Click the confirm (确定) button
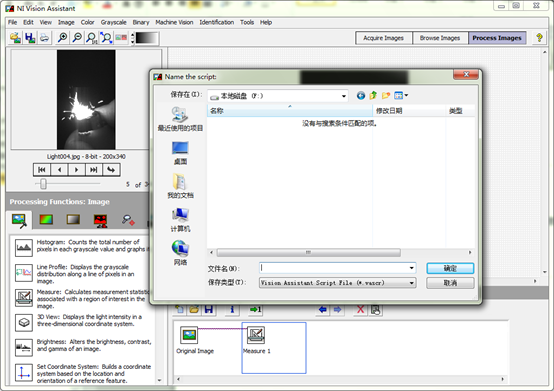554x391 pixels. [450, 268]
